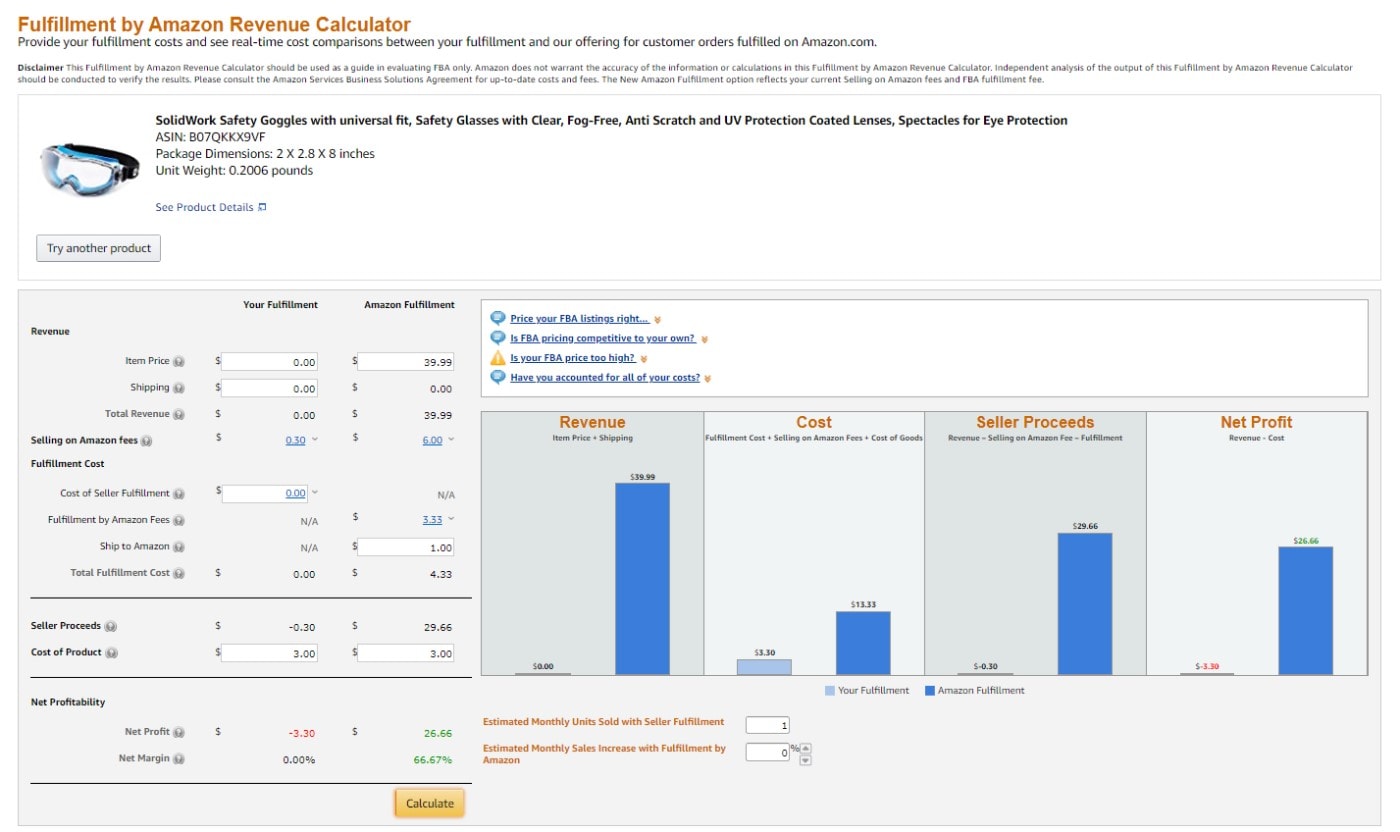Image resolution: width=1400 pixels, height=832 pixels.
Task: Click the Amazon Fulfillment legend swatch
Action: click(930, 690)
